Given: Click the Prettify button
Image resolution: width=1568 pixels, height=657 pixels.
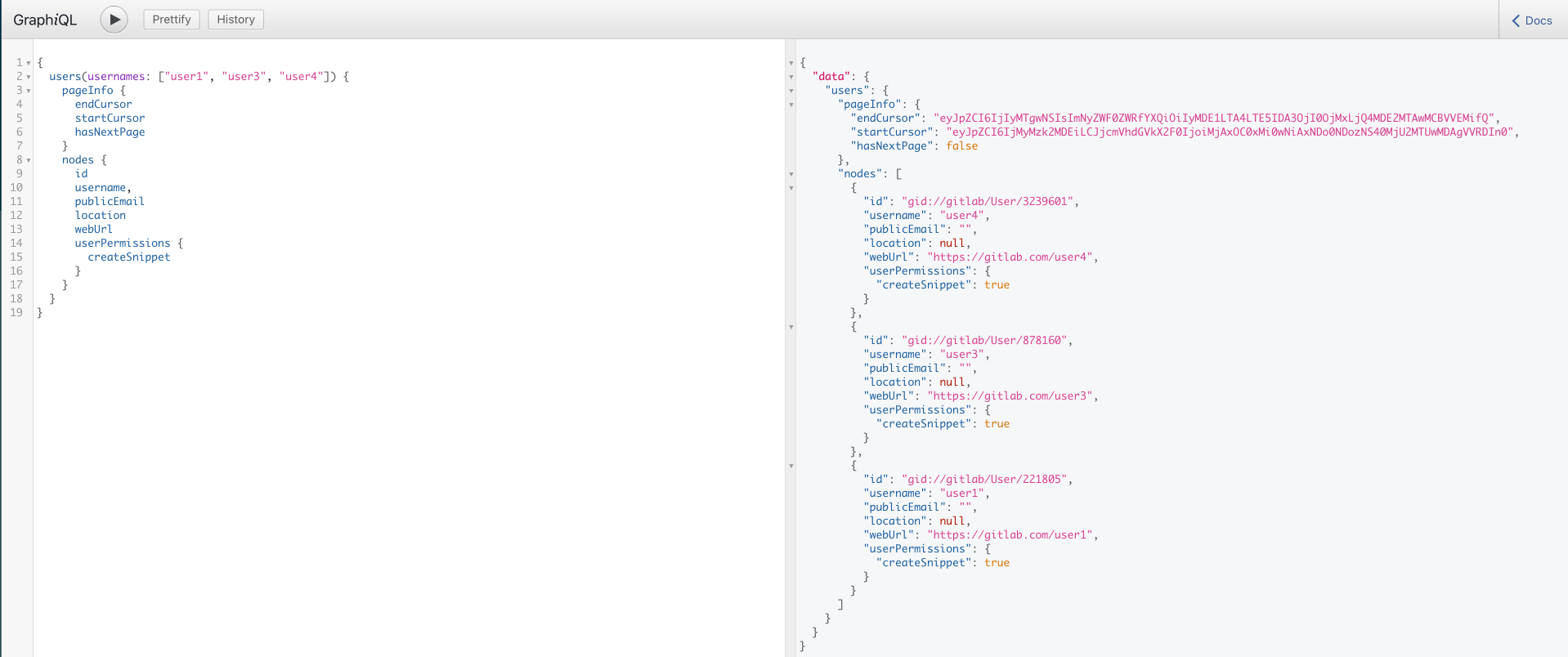Looking at the screenshot, I should point(172,20).
